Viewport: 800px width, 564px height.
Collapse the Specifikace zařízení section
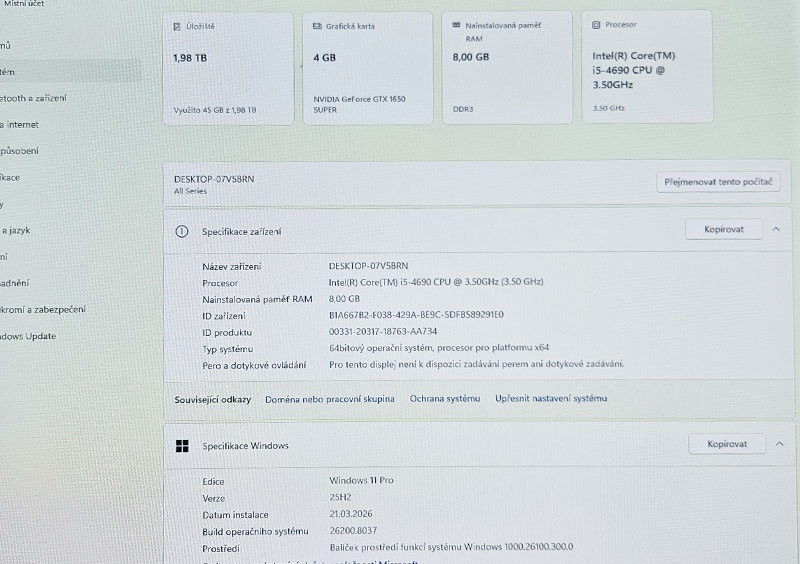[x=776, y=229]
